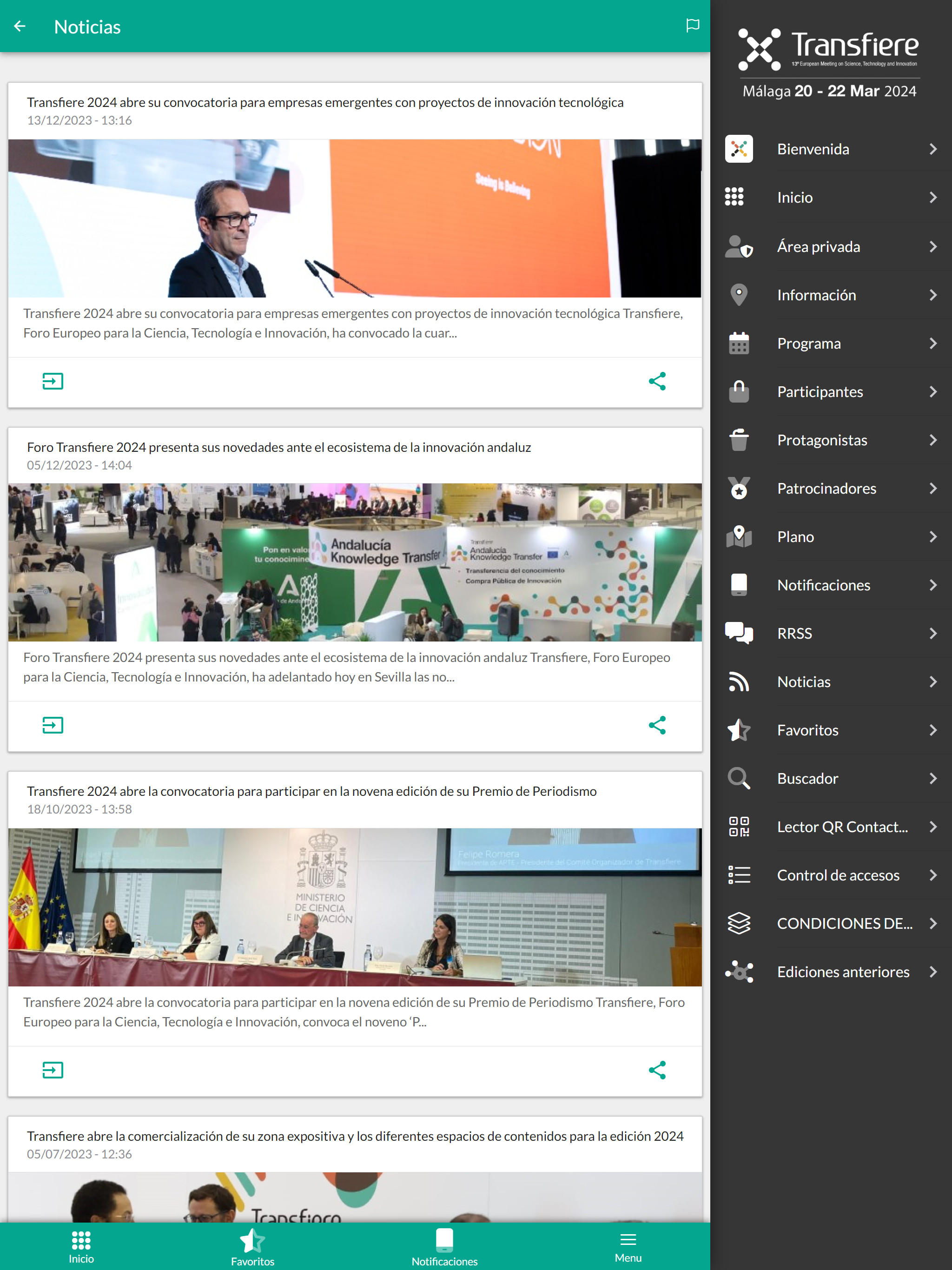Expand Patrocinadores with its chevron
The height and width of the screenshot is (1270, 952).
point(933,488)
